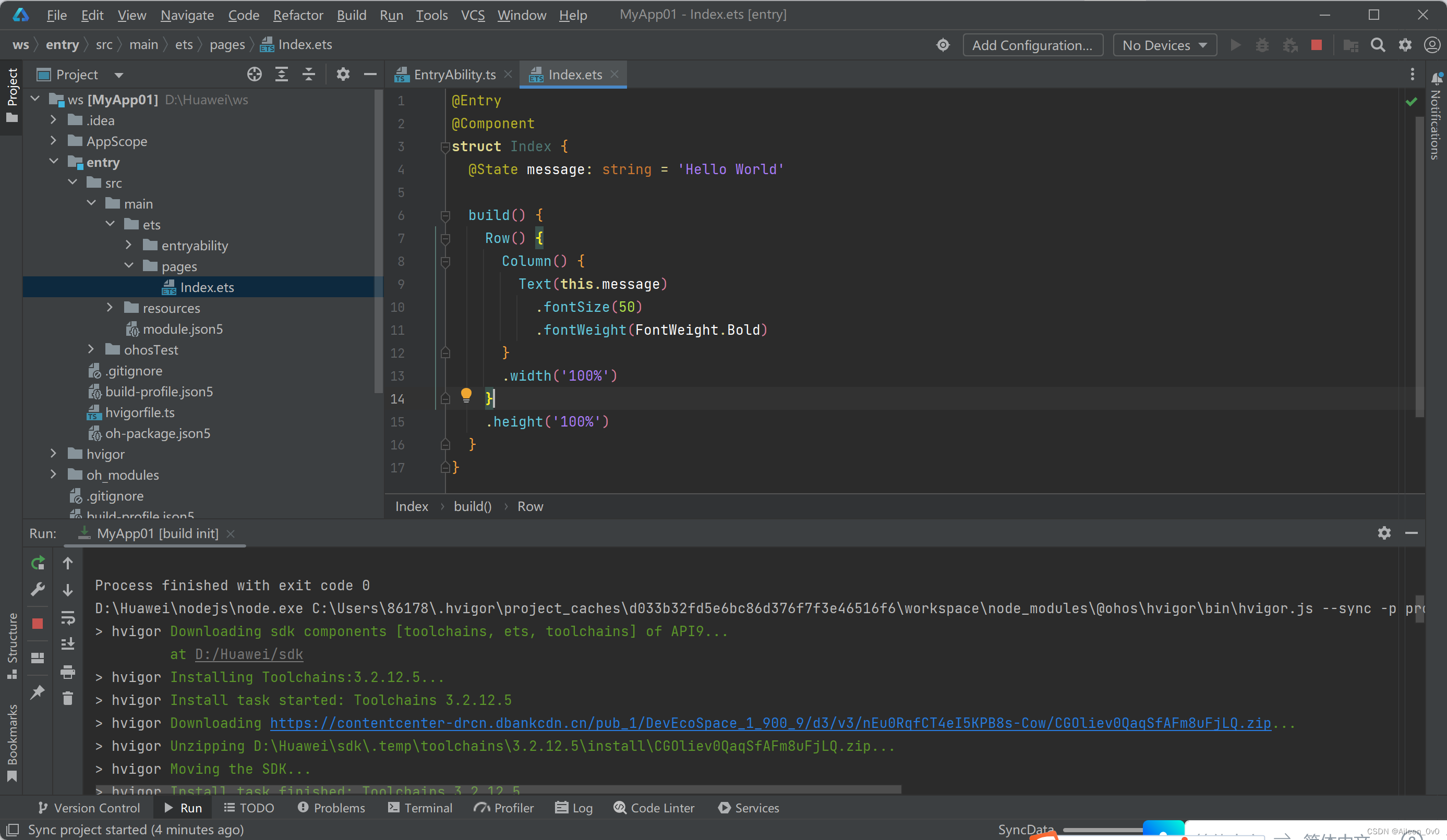
Task: Click the search magnifier icon in top toolbar
Action: tap(1378, 45)
